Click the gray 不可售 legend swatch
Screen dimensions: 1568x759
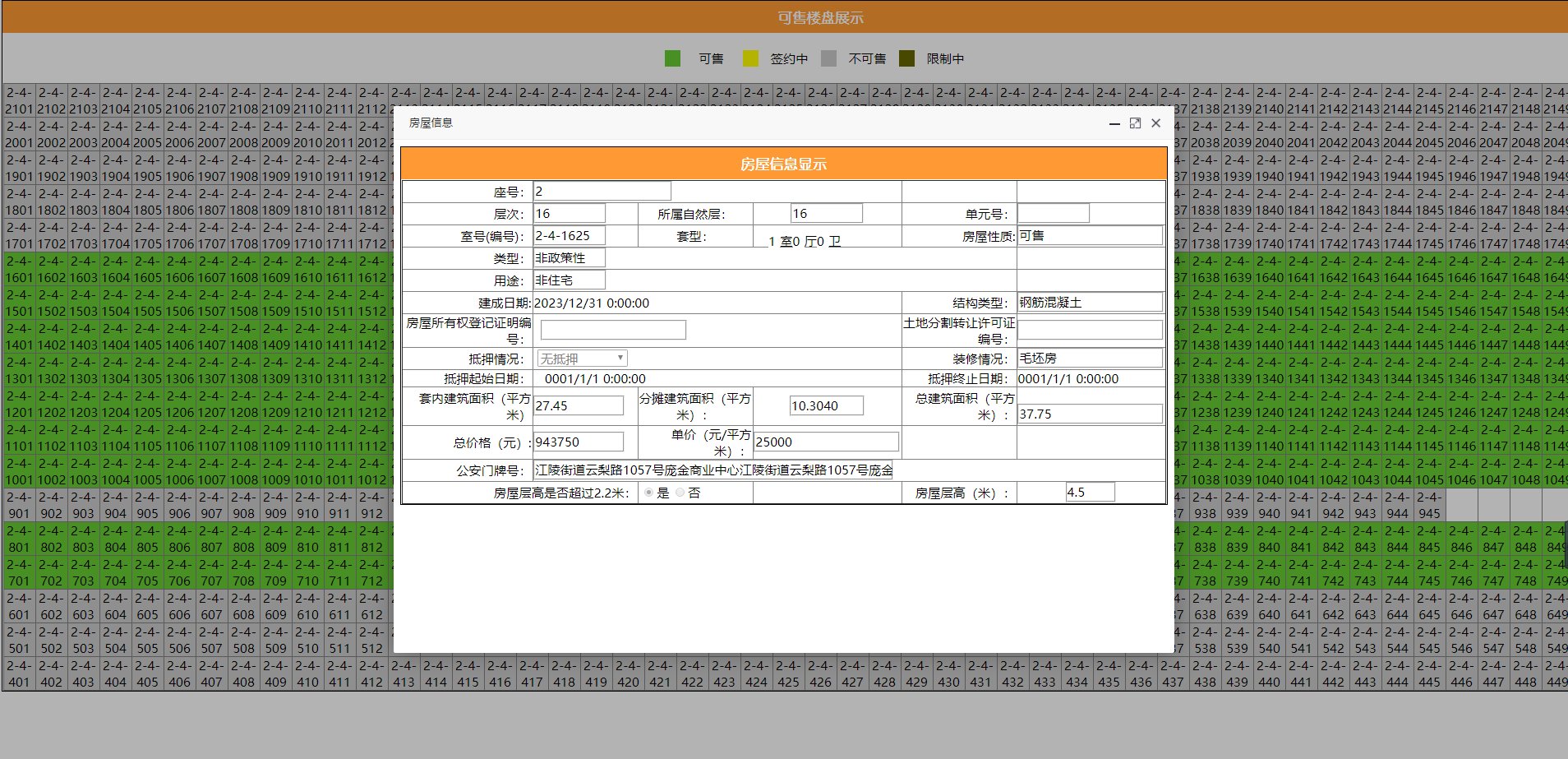[828, 58]
